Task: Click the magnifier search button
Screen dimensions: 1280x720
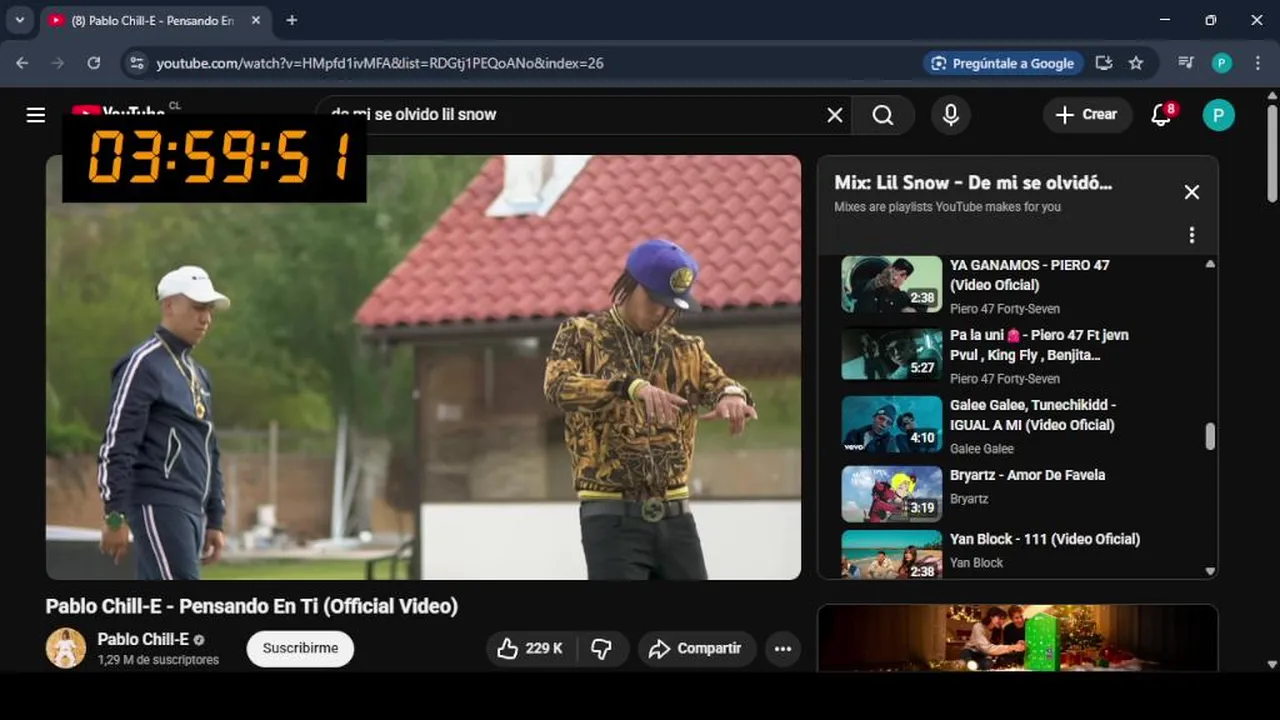Action: pos(883,115)
